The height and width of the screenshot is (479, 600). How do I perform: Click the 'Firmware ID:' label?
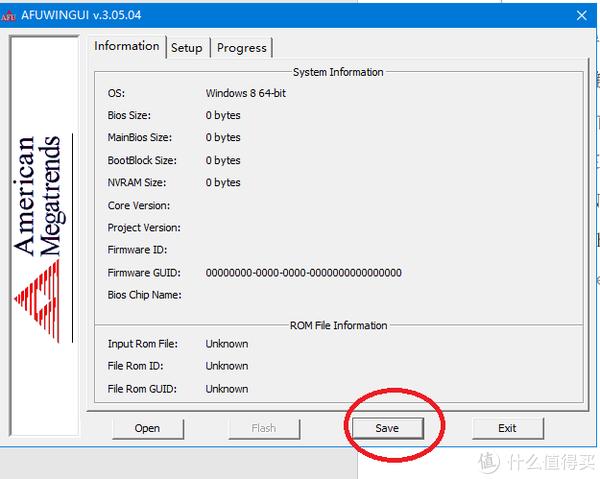pos(137,250)
